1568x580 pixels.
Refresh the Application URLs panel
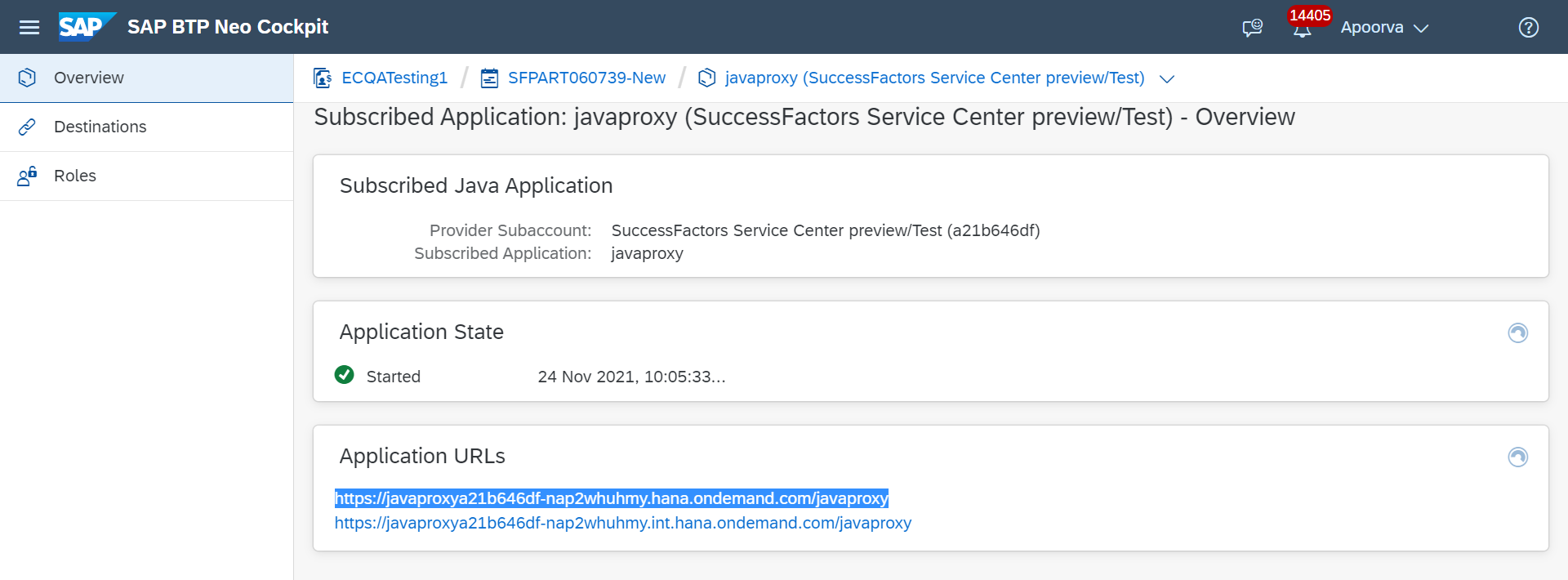pyautogui.click(x=1517, y=457)
